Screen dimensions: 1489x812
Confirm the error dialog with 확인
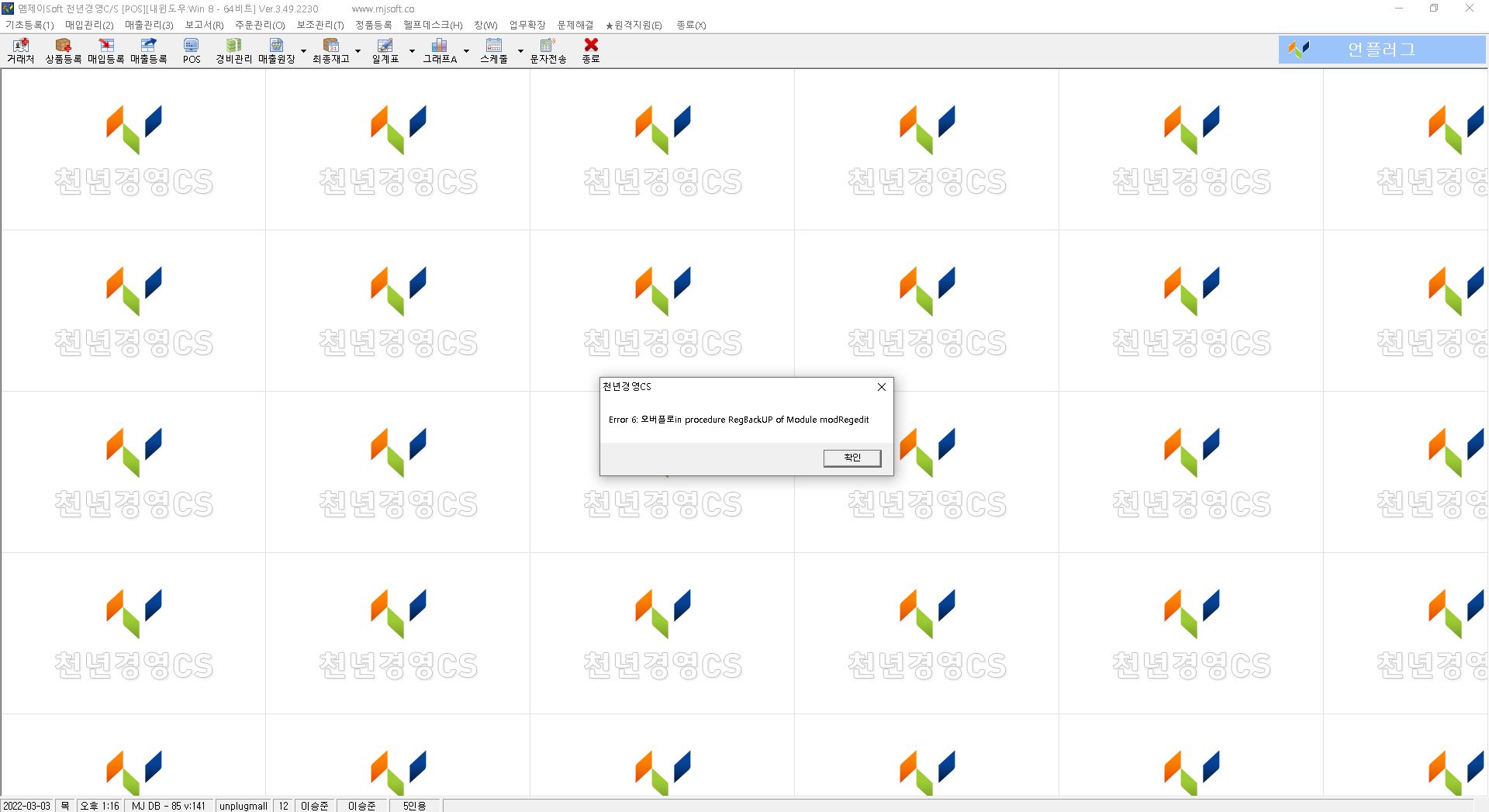852,458
